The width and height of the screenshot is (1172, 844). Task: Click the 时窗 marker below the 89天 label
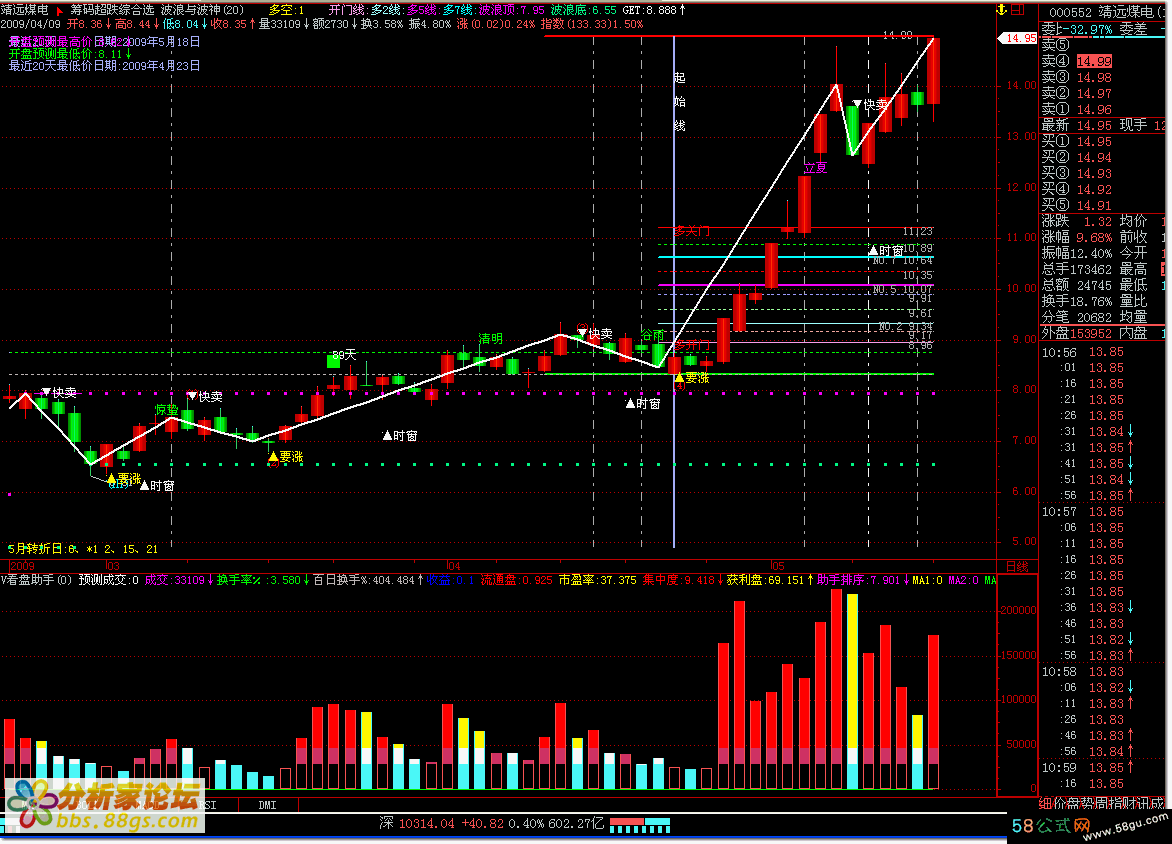pyautogui.click(x=400, y=436)
